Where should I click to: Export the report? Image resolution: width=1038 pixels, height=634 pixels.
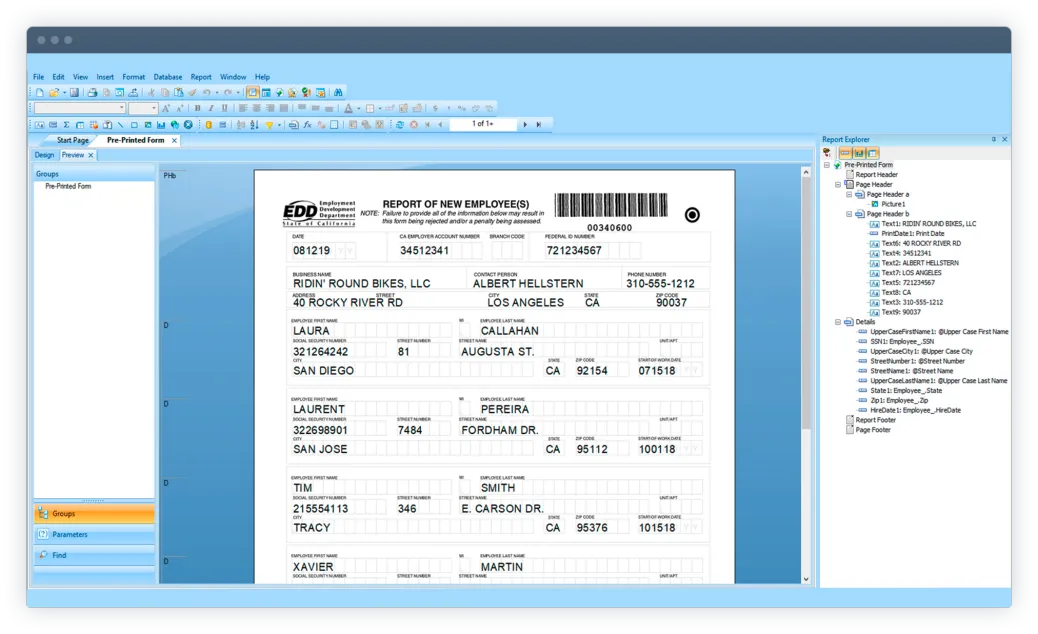tap(133, 92)
